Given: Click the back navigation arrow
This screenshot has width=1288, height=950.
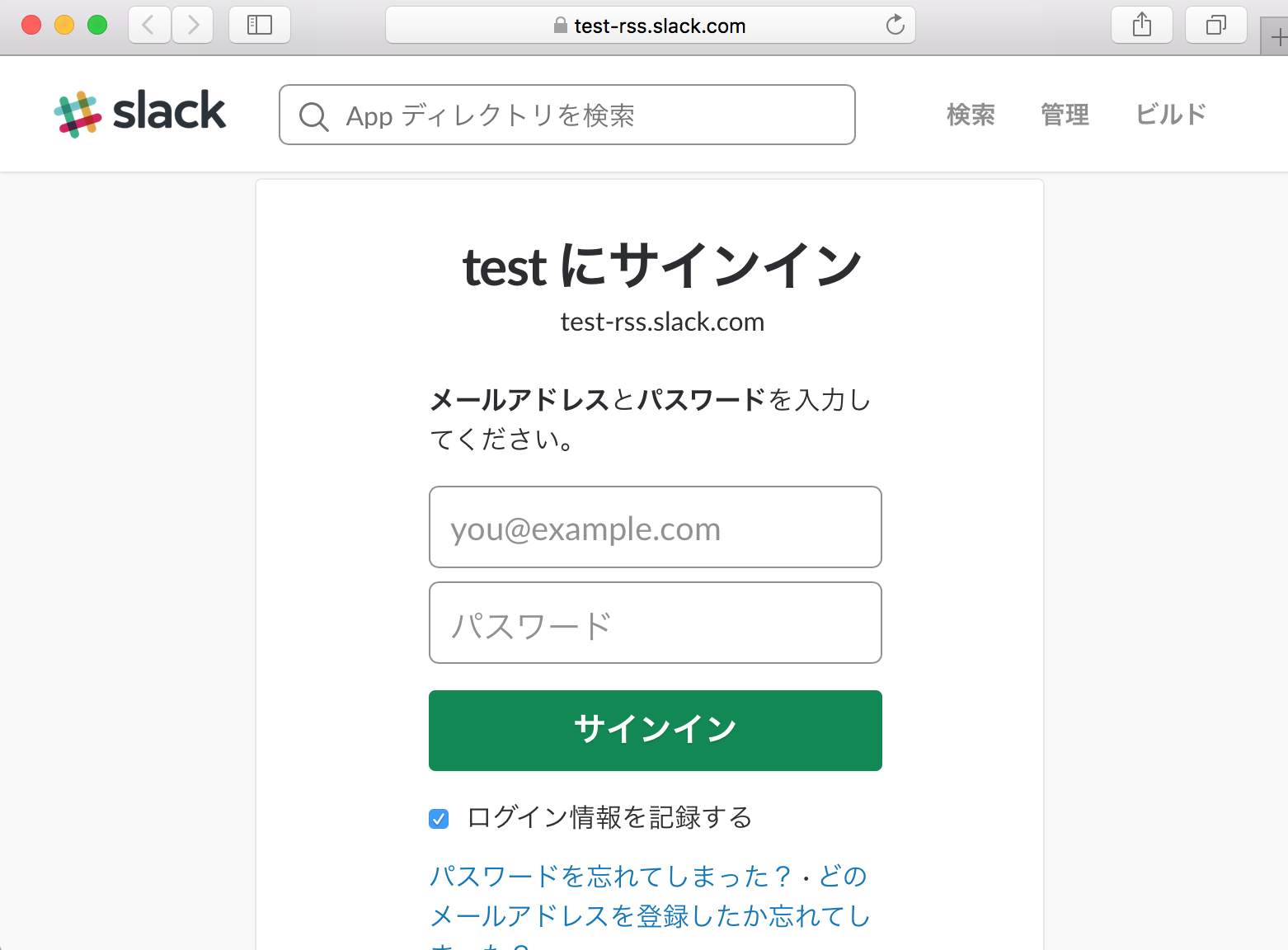Looking at the screenshot, I should [148, 25].
